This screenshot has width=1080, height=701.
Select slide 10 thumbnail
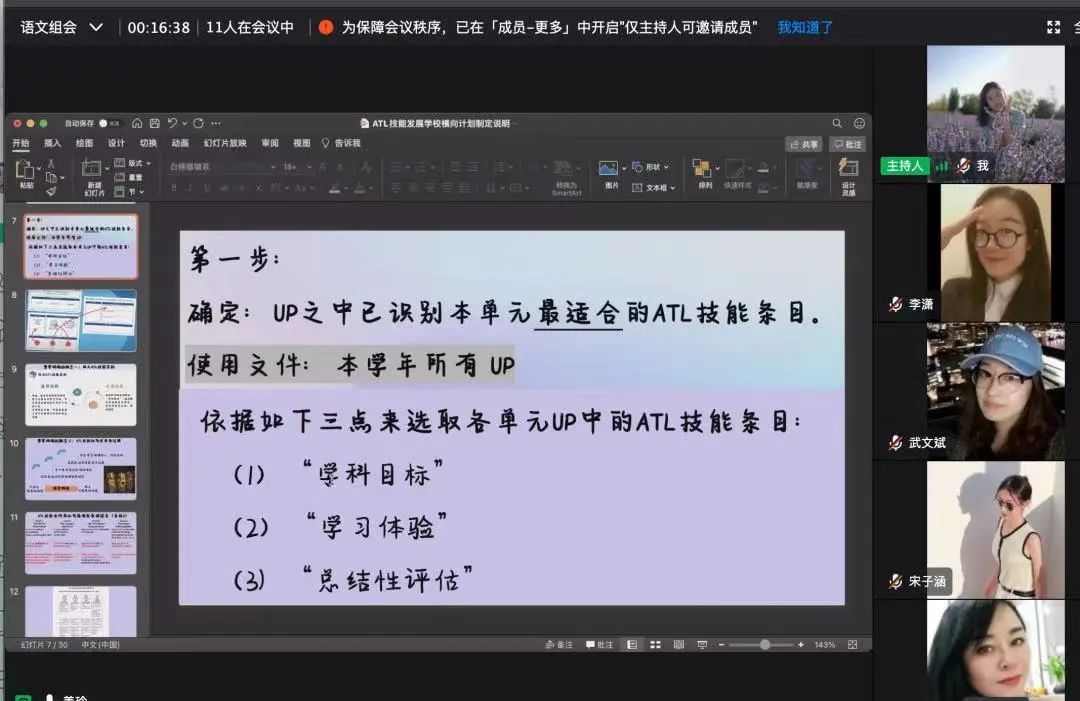pyautogui.click(x=81, y=469)
